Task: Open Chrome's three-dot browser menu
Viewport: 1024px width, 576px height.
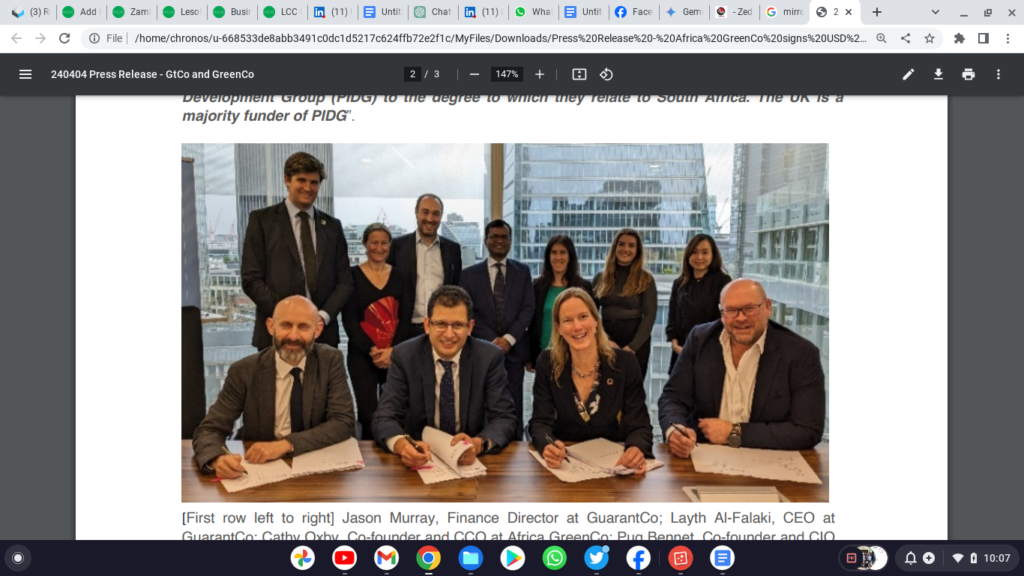Action: click(1008, 39)
